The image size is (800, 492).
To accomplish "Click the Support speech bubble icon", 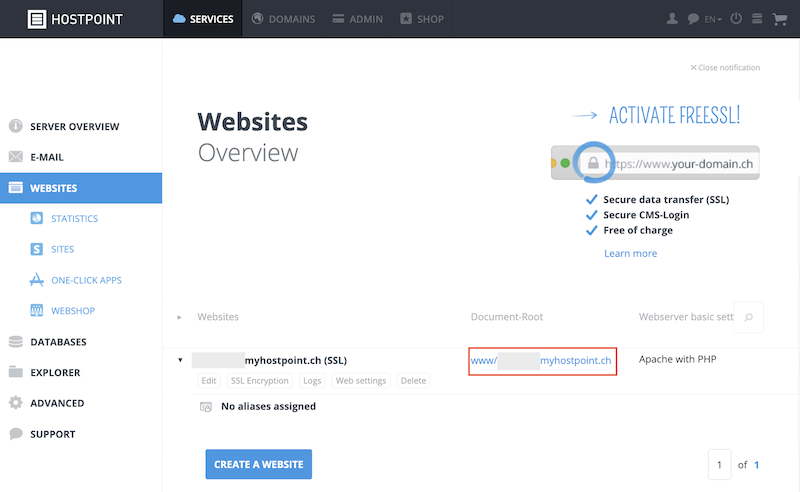I will 16,434.
